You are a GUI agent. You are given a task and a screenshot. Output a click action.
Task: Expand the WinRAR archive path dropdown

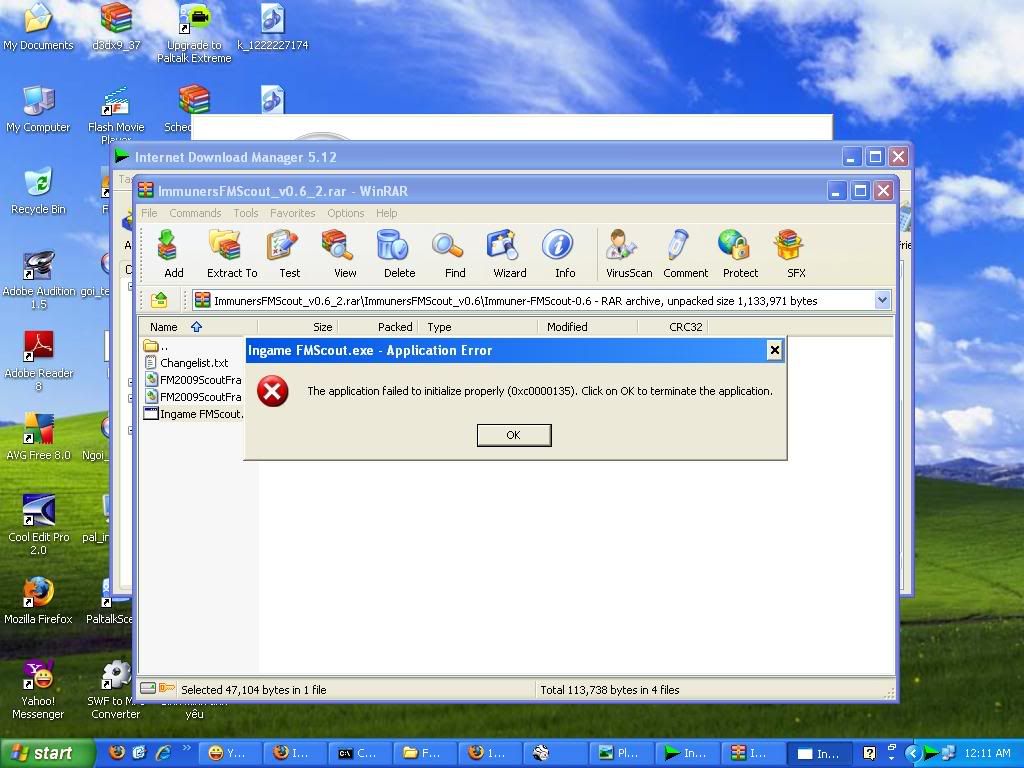coord(882,300)
